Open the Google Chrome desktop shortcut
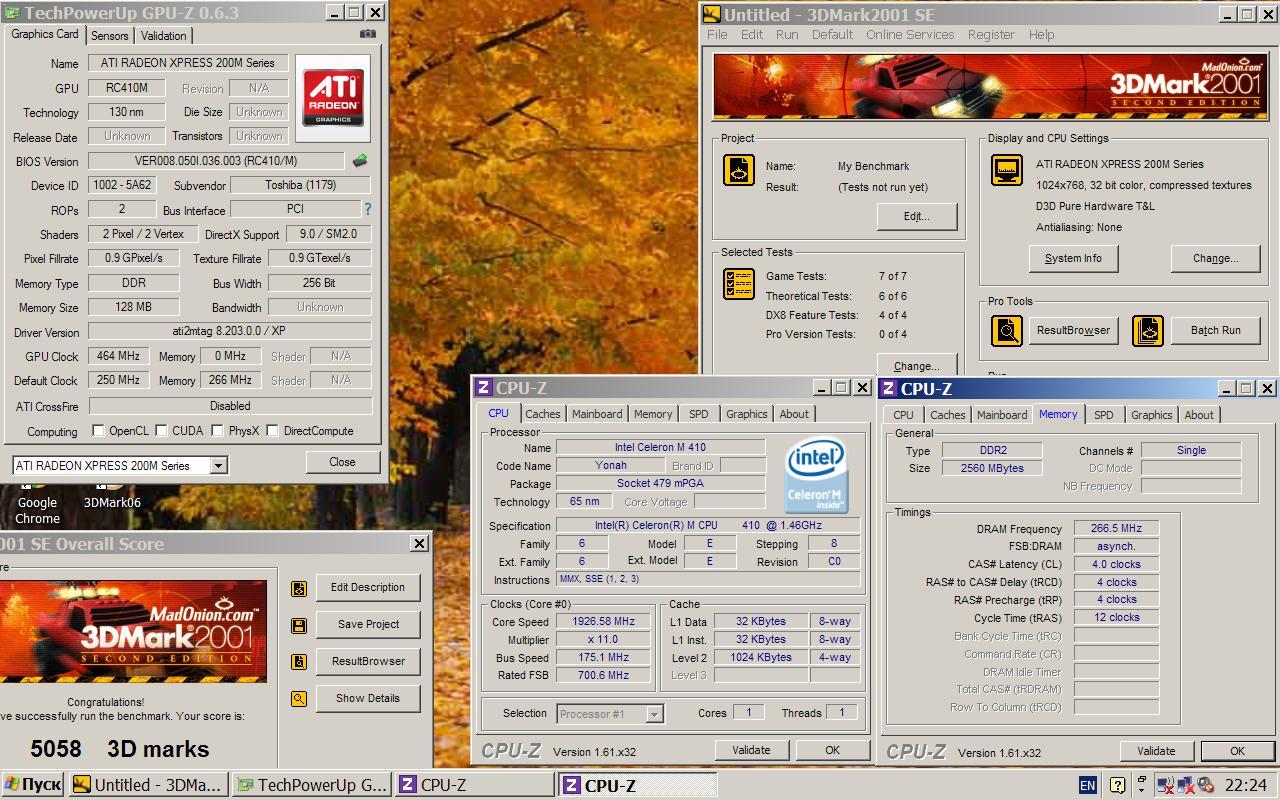Screen dimensions: 1280x800 (x=37, y=503)
